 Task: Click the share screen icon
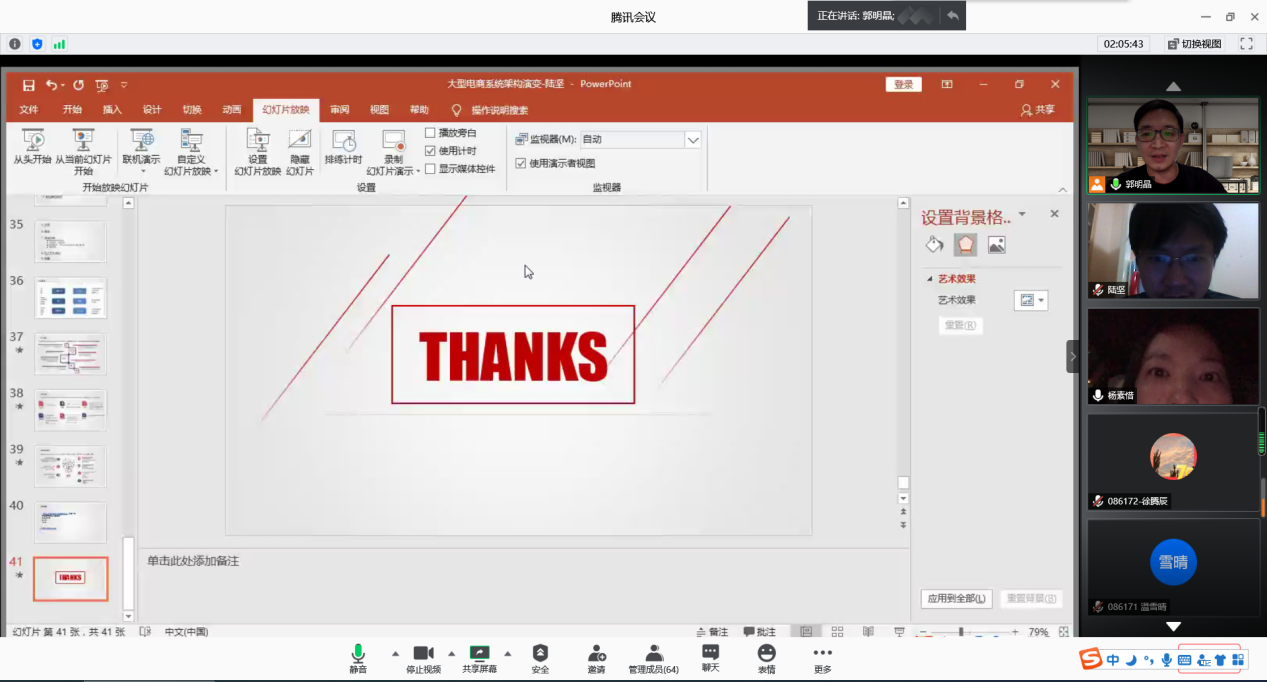click(x=479, y=653)
